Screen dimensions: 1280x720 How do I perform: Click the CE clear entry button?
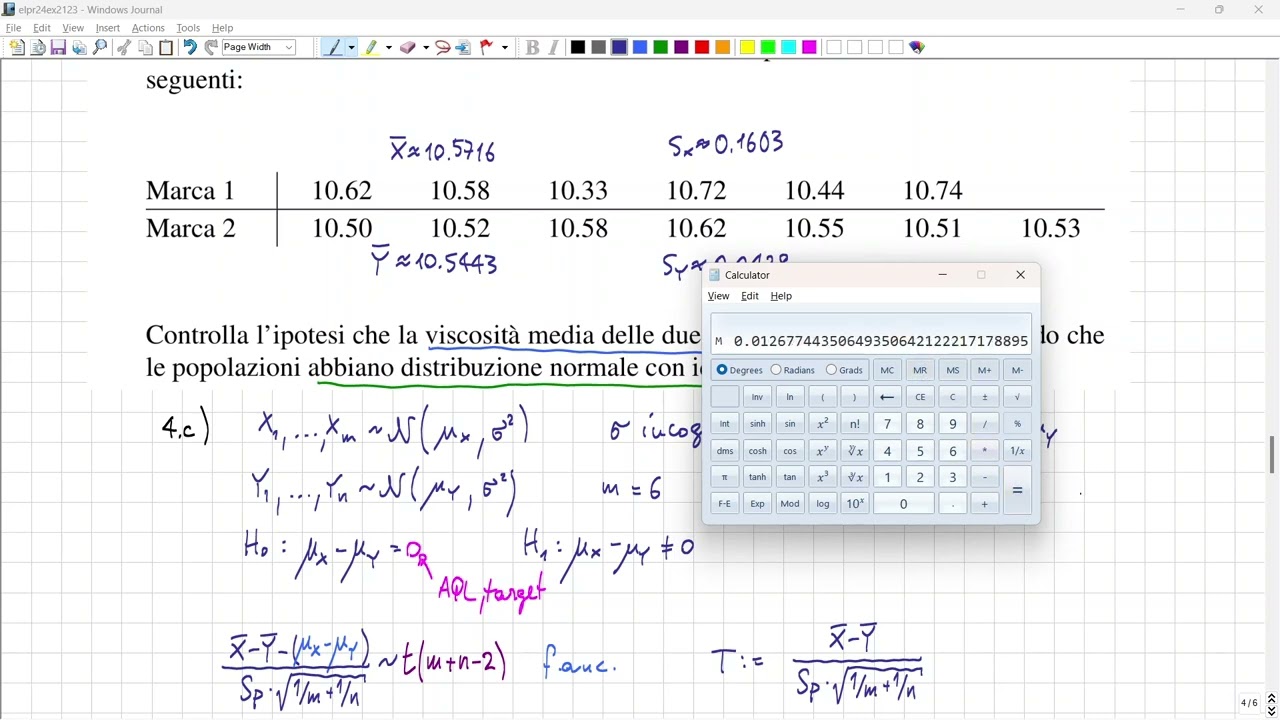pos(920,397)
